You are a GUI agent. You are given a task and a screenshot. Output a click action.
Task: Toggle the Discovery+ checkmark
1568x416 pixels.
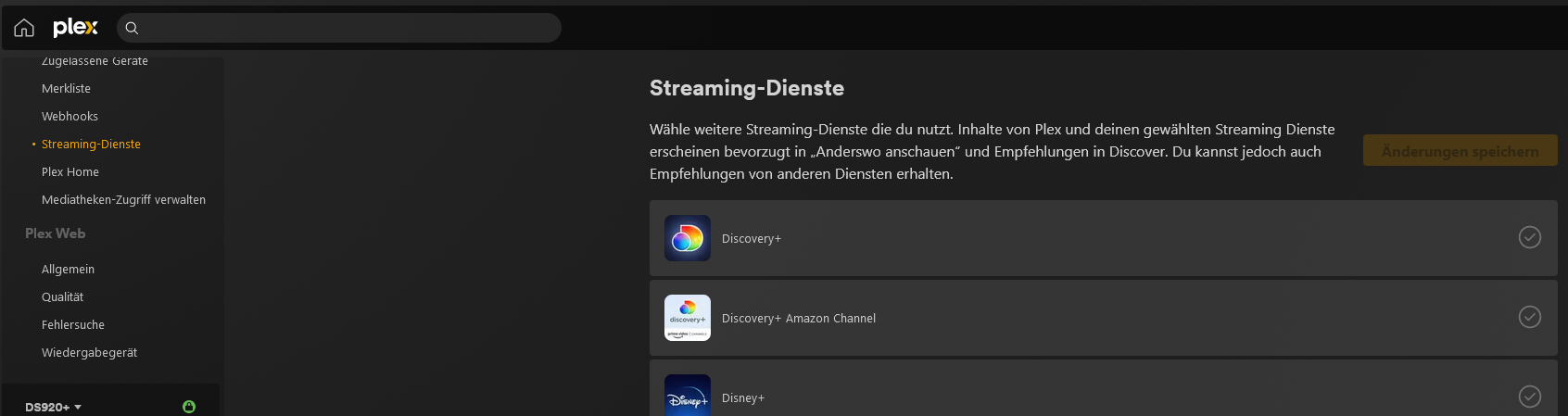pos(1529,237)
